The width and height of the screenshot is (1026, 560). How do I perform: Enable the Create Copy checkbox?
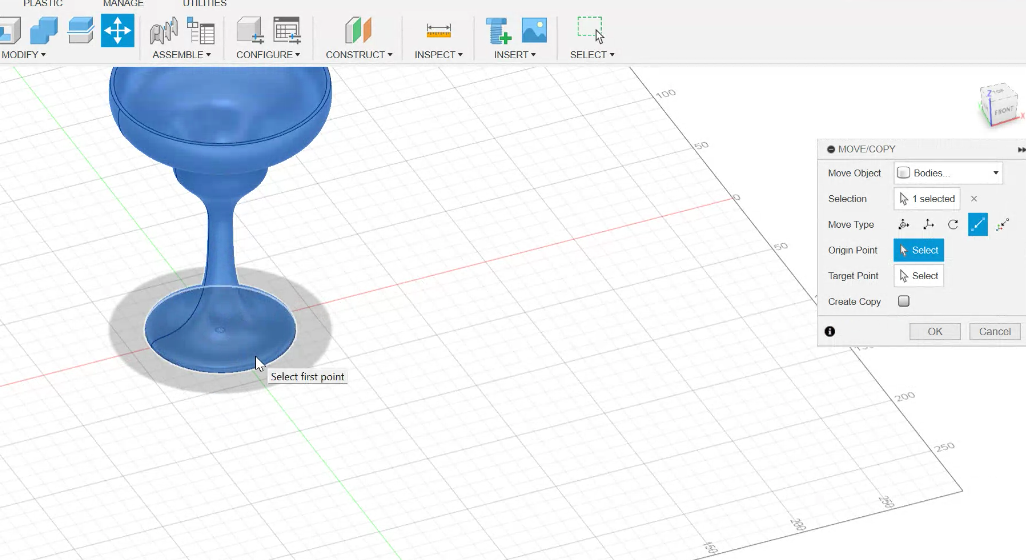tap(904, 302)
